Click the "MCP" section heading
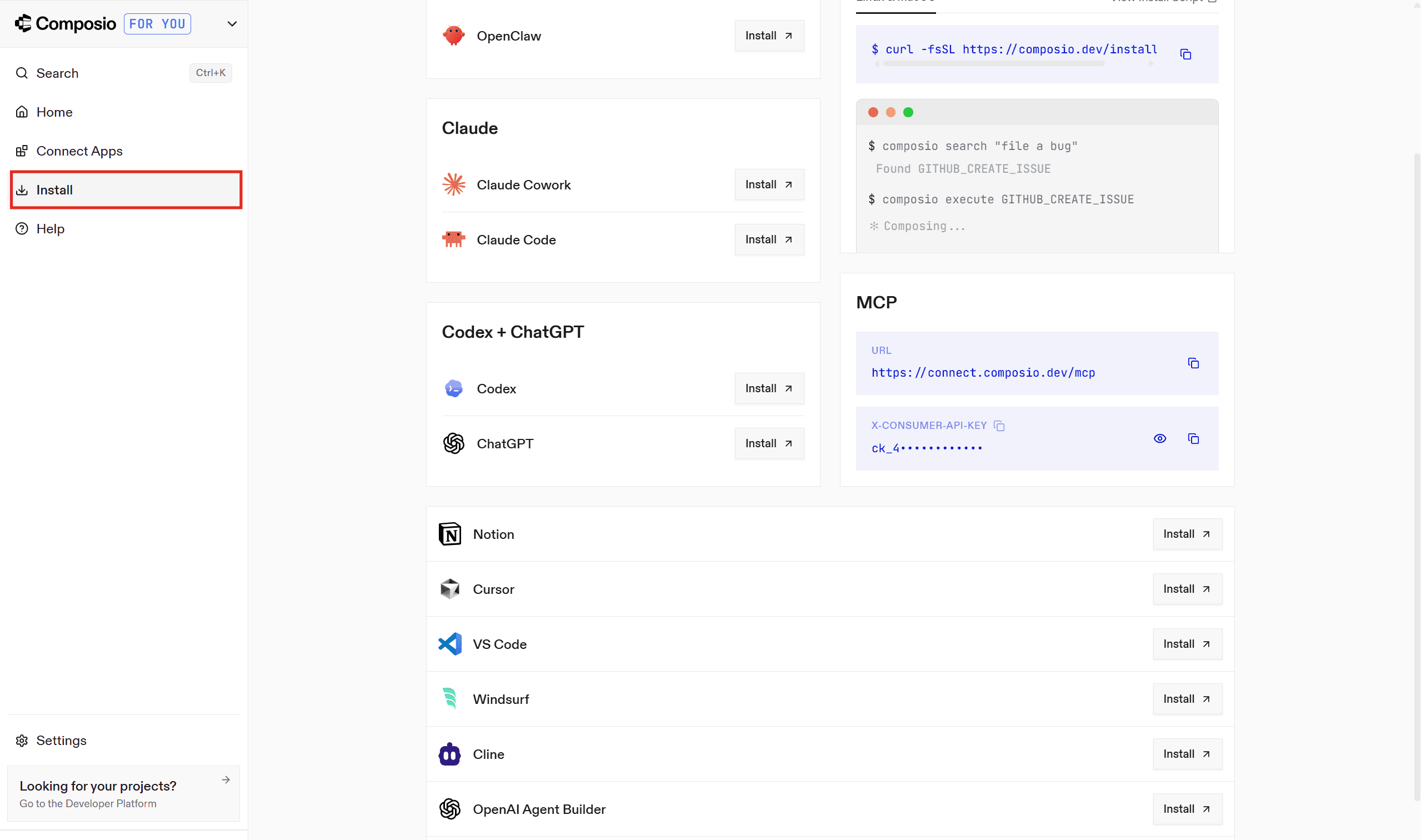 pos(877,302)
